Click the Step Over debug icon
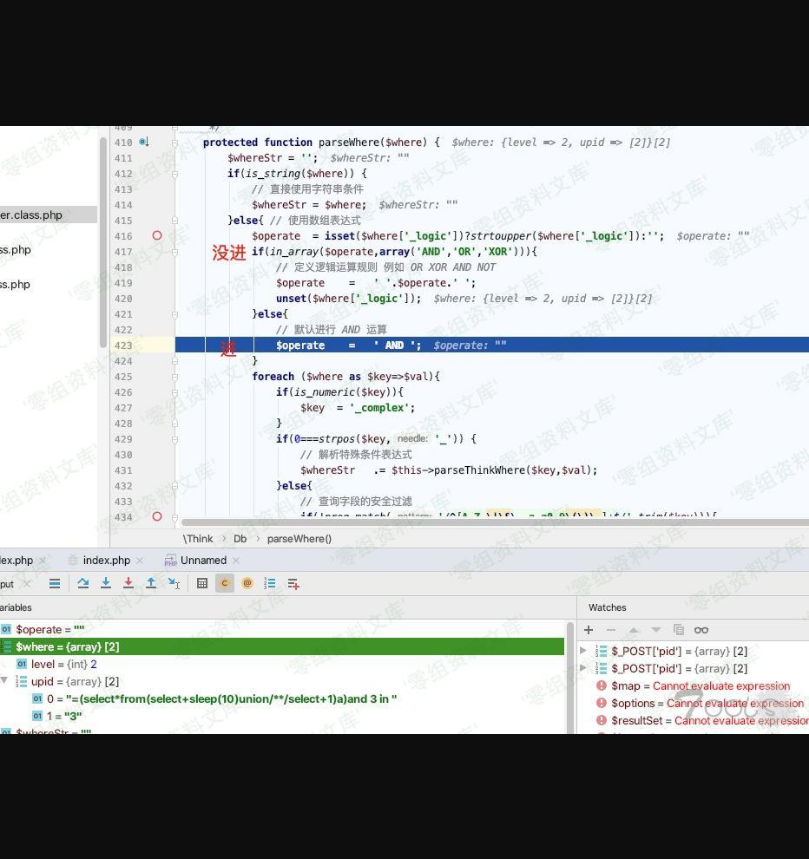The width and height of the screenshot is (809, 859). pos(83,584)
